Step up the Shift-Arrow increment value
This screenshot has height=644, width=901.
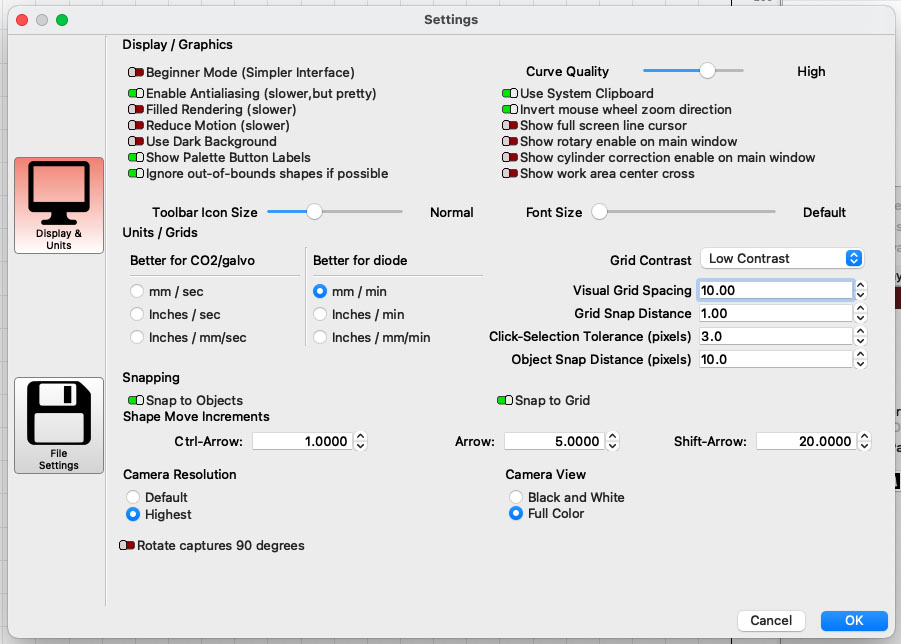(x=864, y=437)
